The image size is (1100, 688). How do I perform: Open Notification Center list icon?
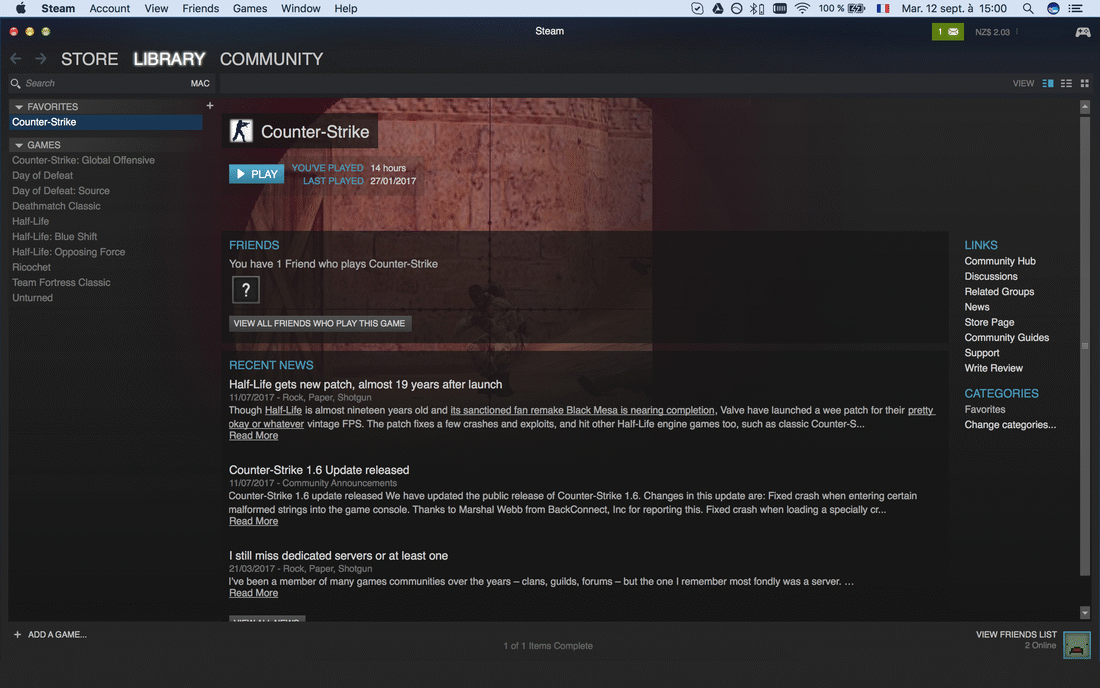pyautogui.click(x=1075, y=8)
